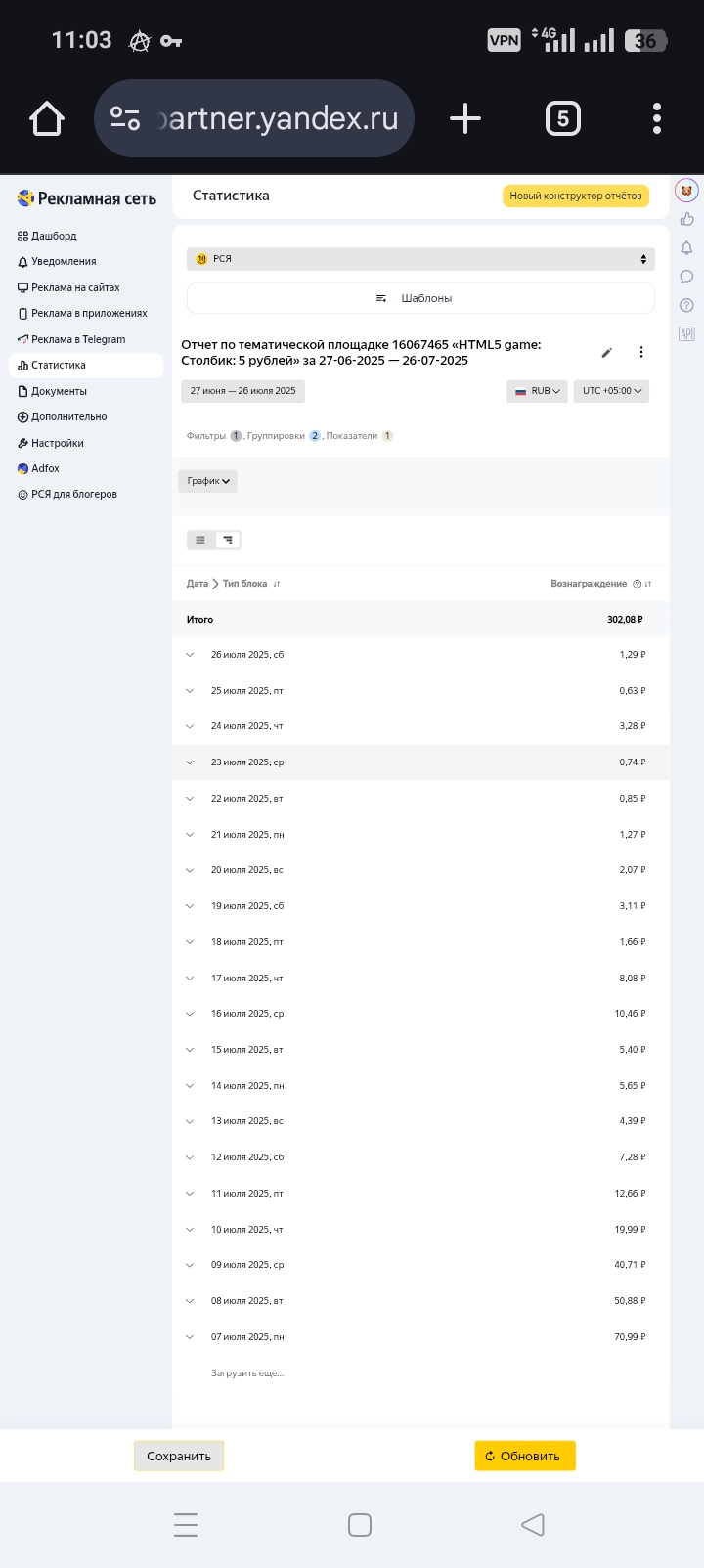Click the Загрузить еще link
The image size is (704, 1568).
click(247, 1373)
